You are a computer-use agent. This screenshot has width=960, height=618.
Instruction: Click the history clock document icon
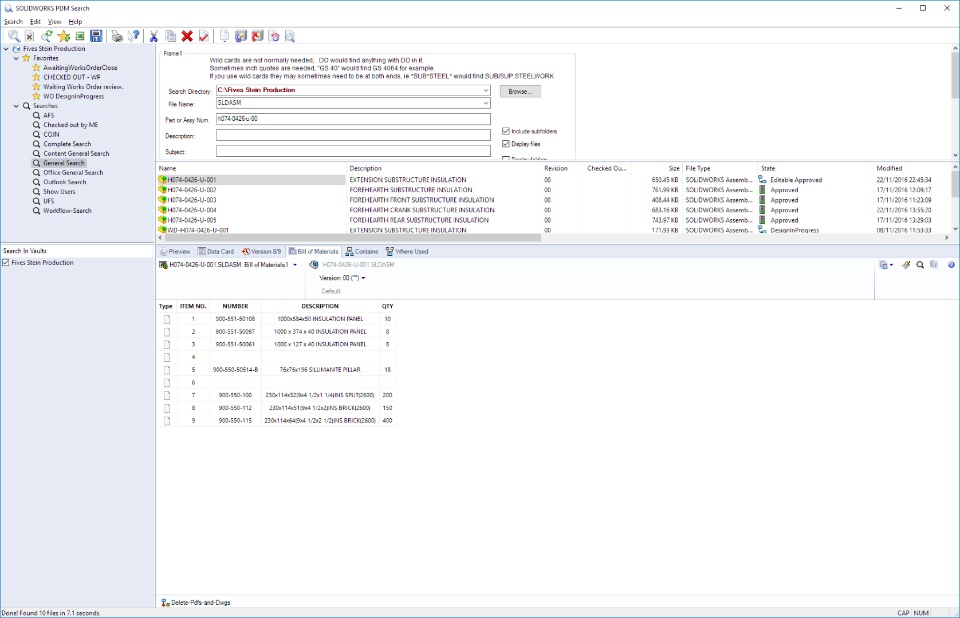[x=274, y=36]
